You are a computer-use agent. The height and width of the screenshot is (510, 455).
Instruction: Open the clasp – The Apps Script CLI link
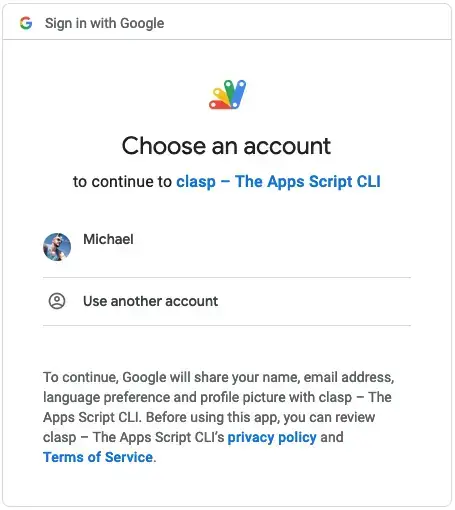pos(278,182)
